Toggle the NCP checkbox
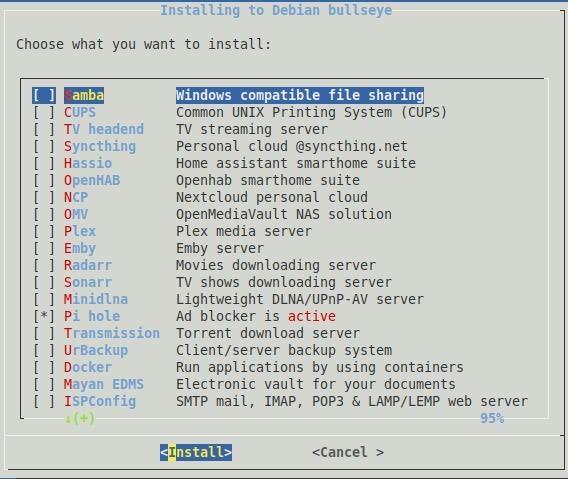The height and width of the screenshot is (479, 568). click(x=44, y=197)
